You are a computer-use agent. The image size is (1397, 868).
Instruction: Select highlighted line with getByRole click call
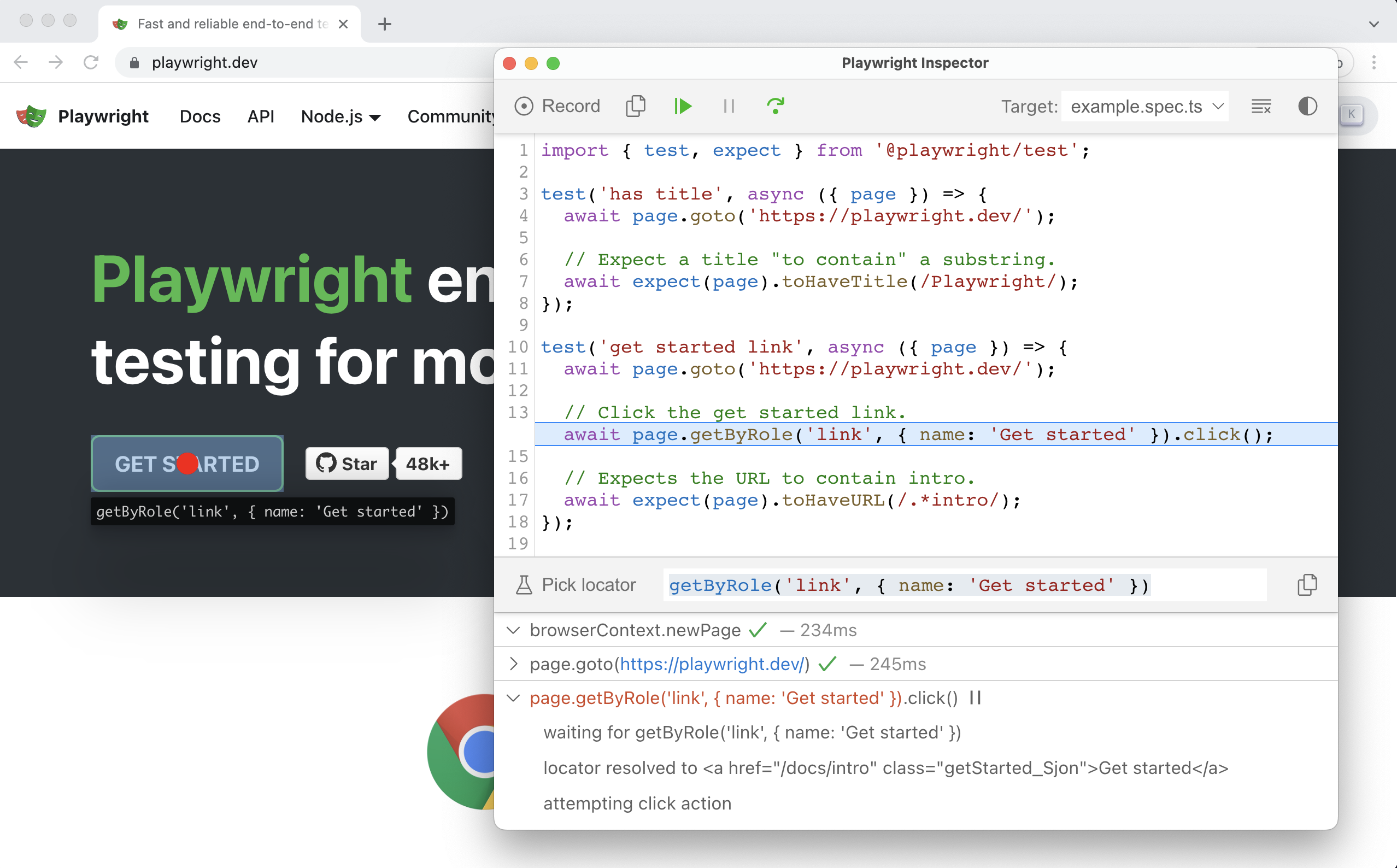click(936, 435)
